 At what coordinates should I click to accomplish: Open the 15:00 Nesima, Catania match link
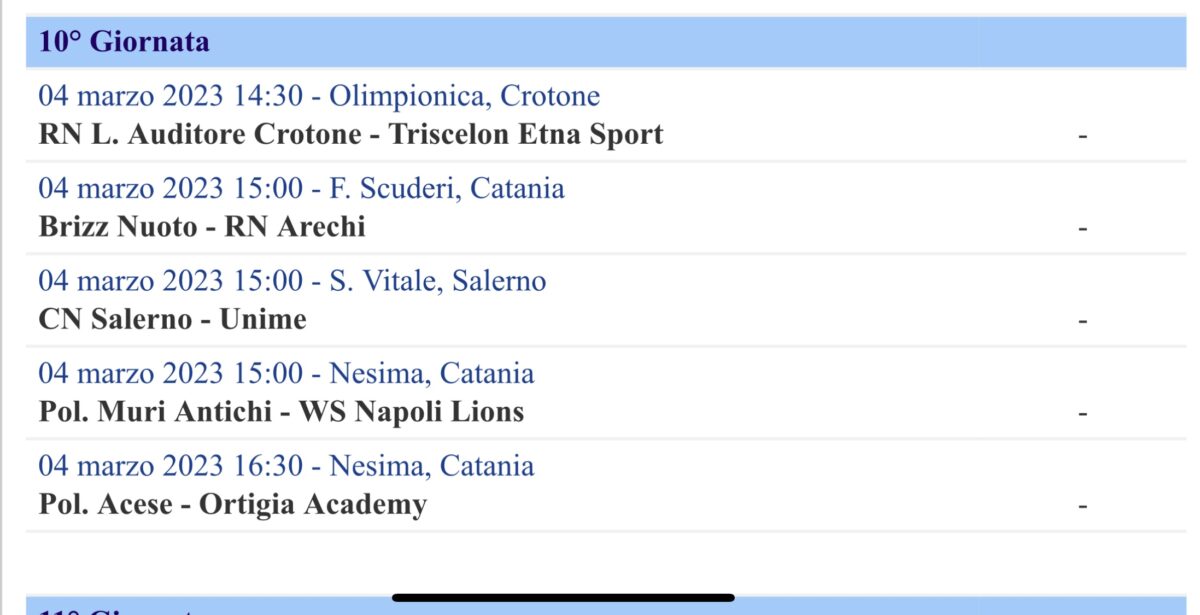pyautogui.click(x=286, y=373)
